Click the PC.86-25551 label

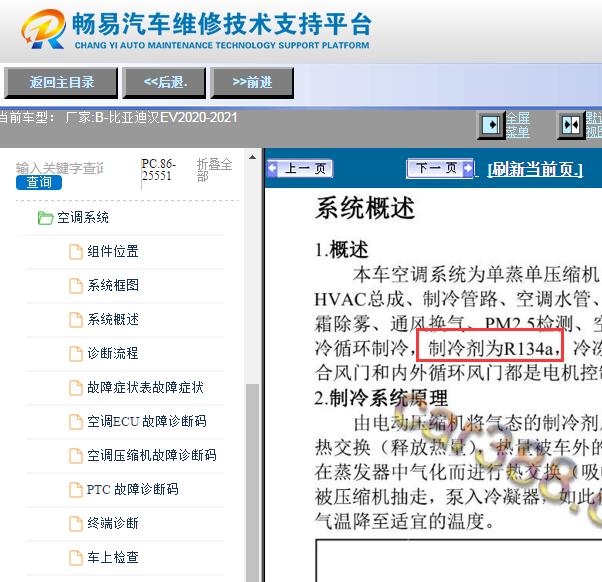click(159, 170)
